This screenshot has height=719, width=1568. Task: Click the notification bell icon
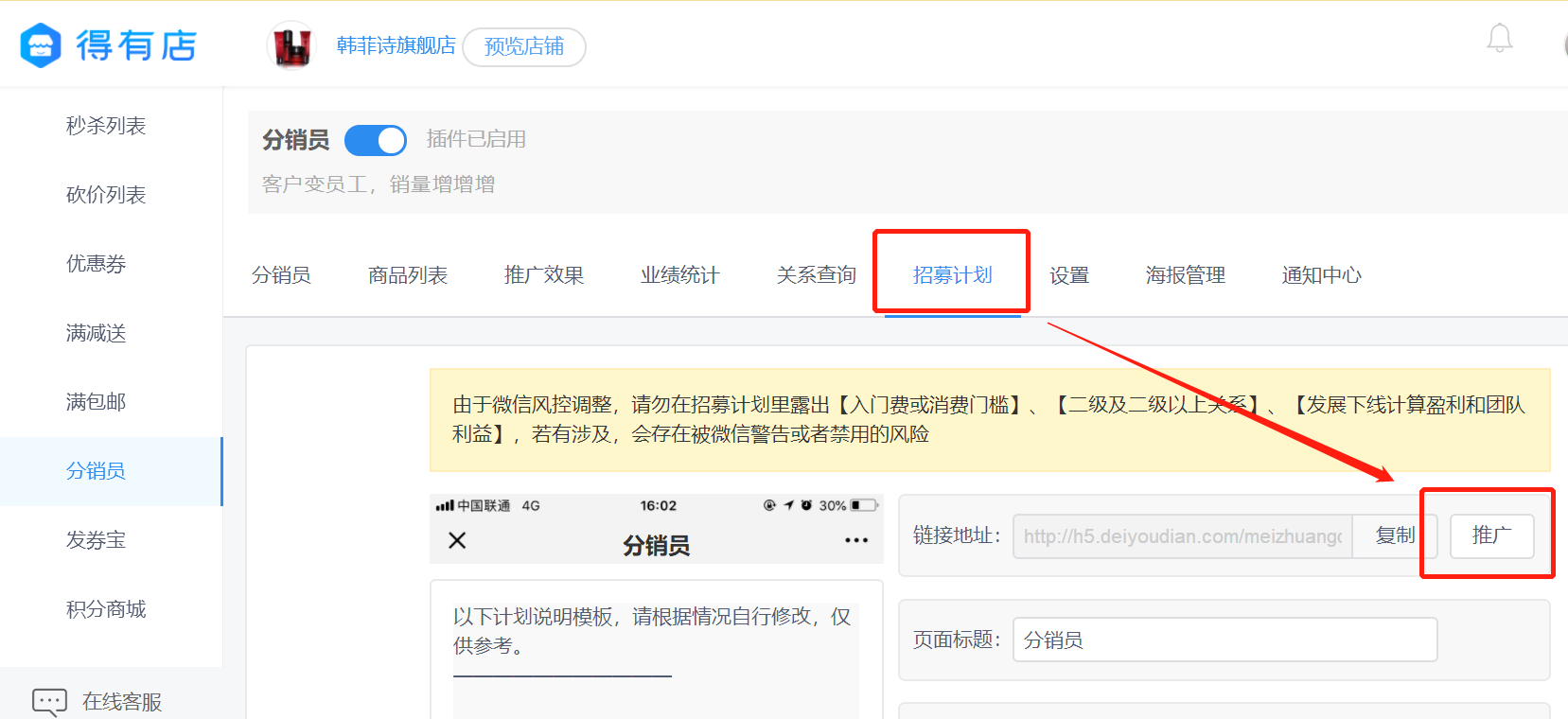point(1499,39)
